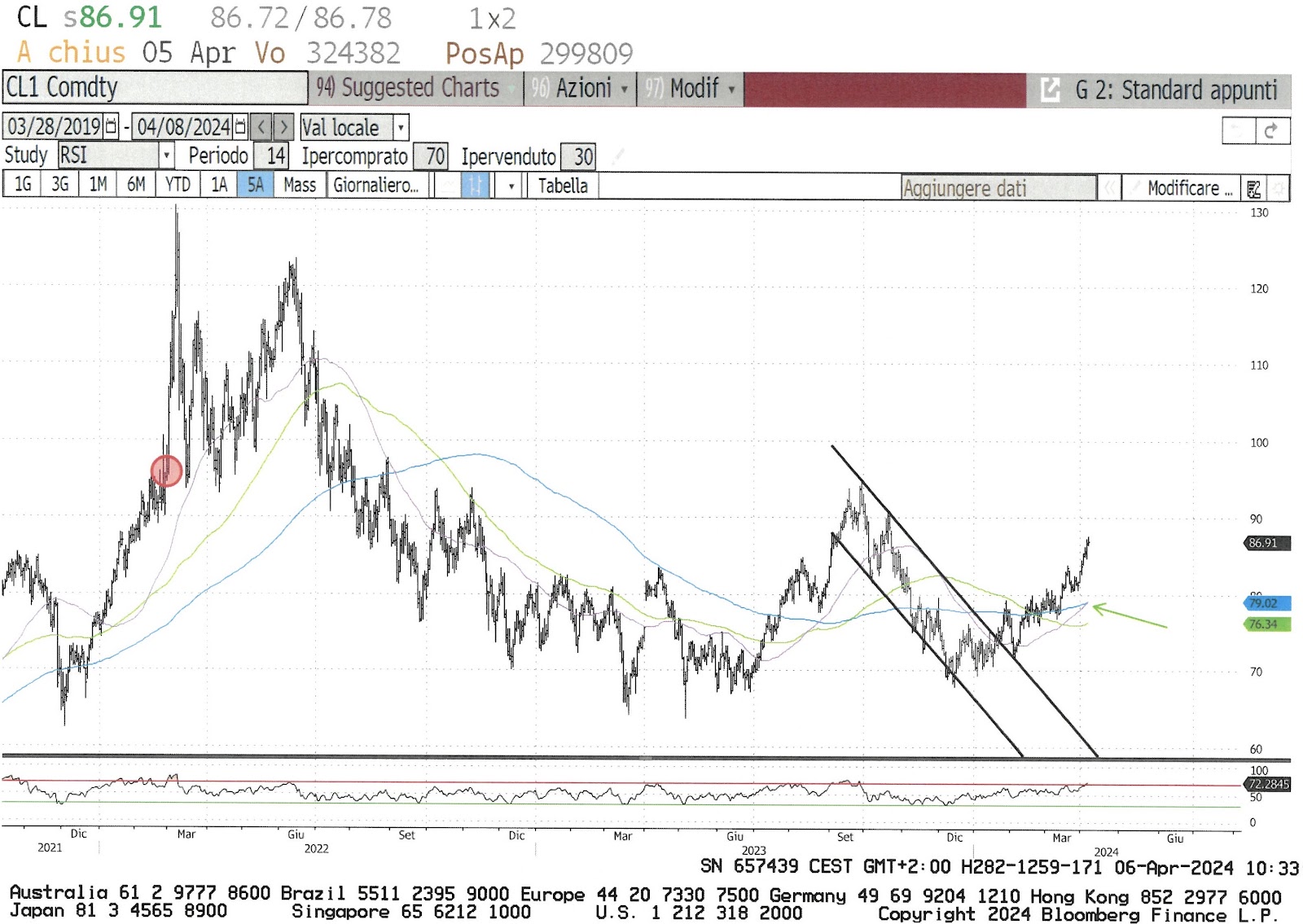The width and height of the screenshot is (1303, 924).
Task: Edit the Periodo value 14
Action: pos(271,155)
